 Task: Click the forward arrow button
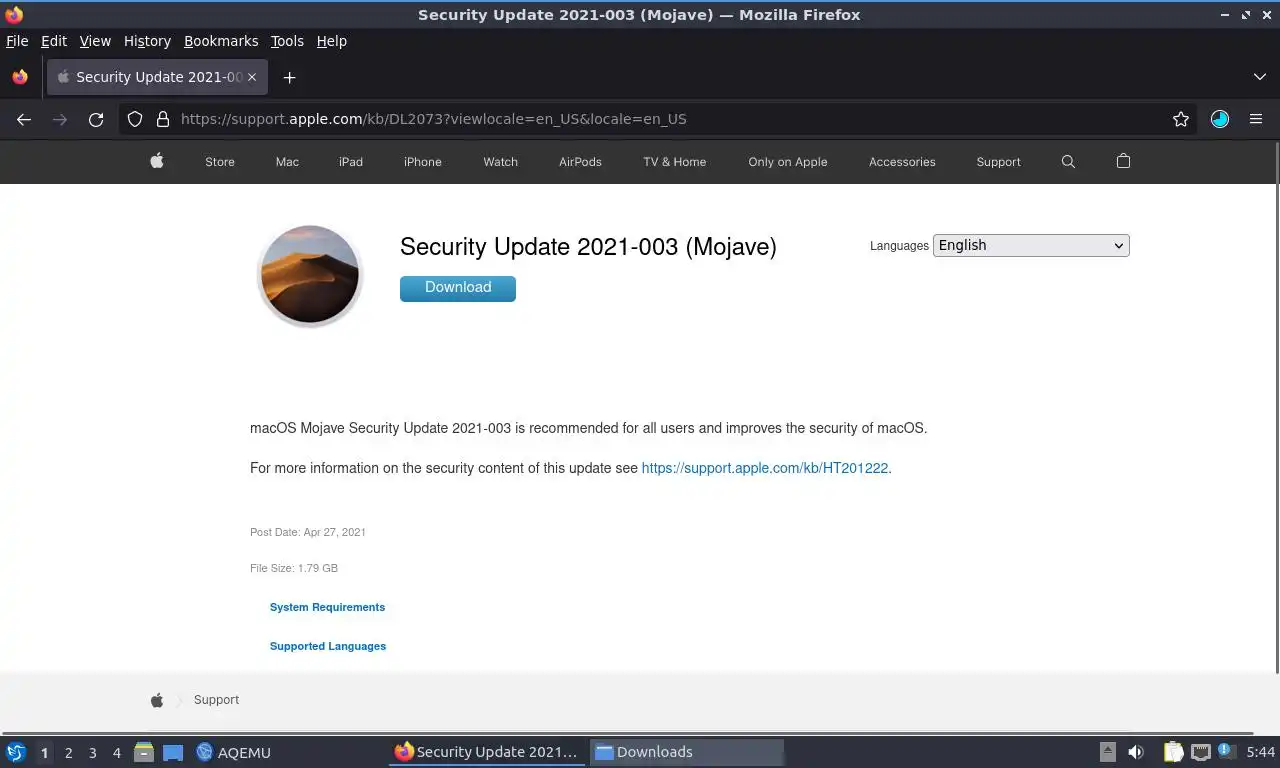pyautogui.click(x=60, y=119)
